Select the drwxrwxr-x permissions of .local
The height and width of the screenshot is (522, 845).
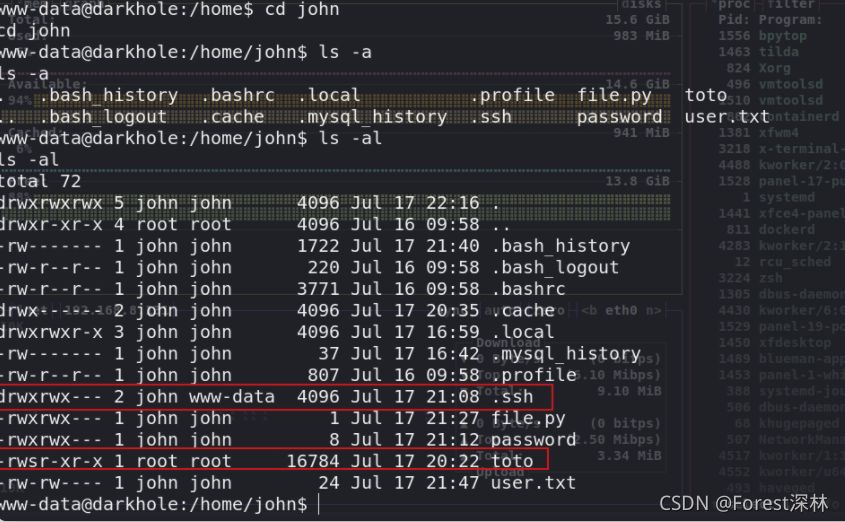click(51, 332)
